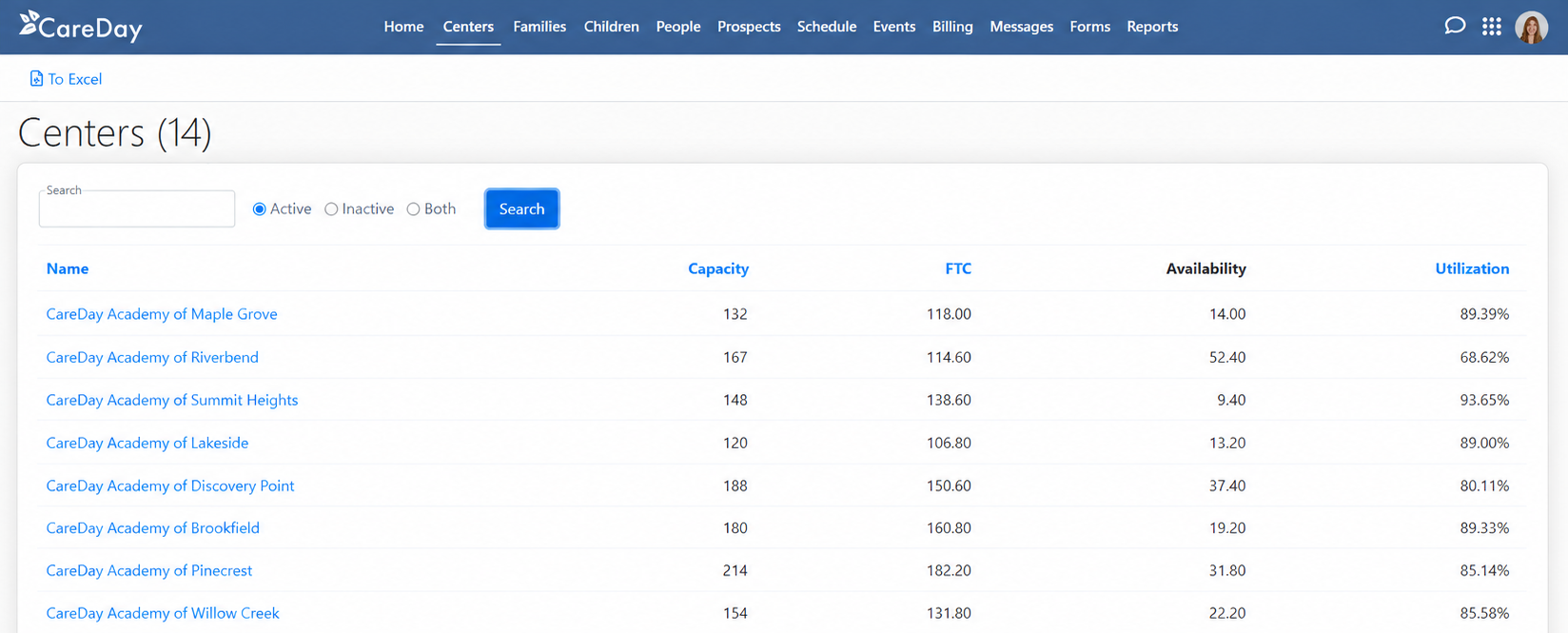Open the Families menu
Viewport: 1568px width, 633px height.
tap(539, 27)
